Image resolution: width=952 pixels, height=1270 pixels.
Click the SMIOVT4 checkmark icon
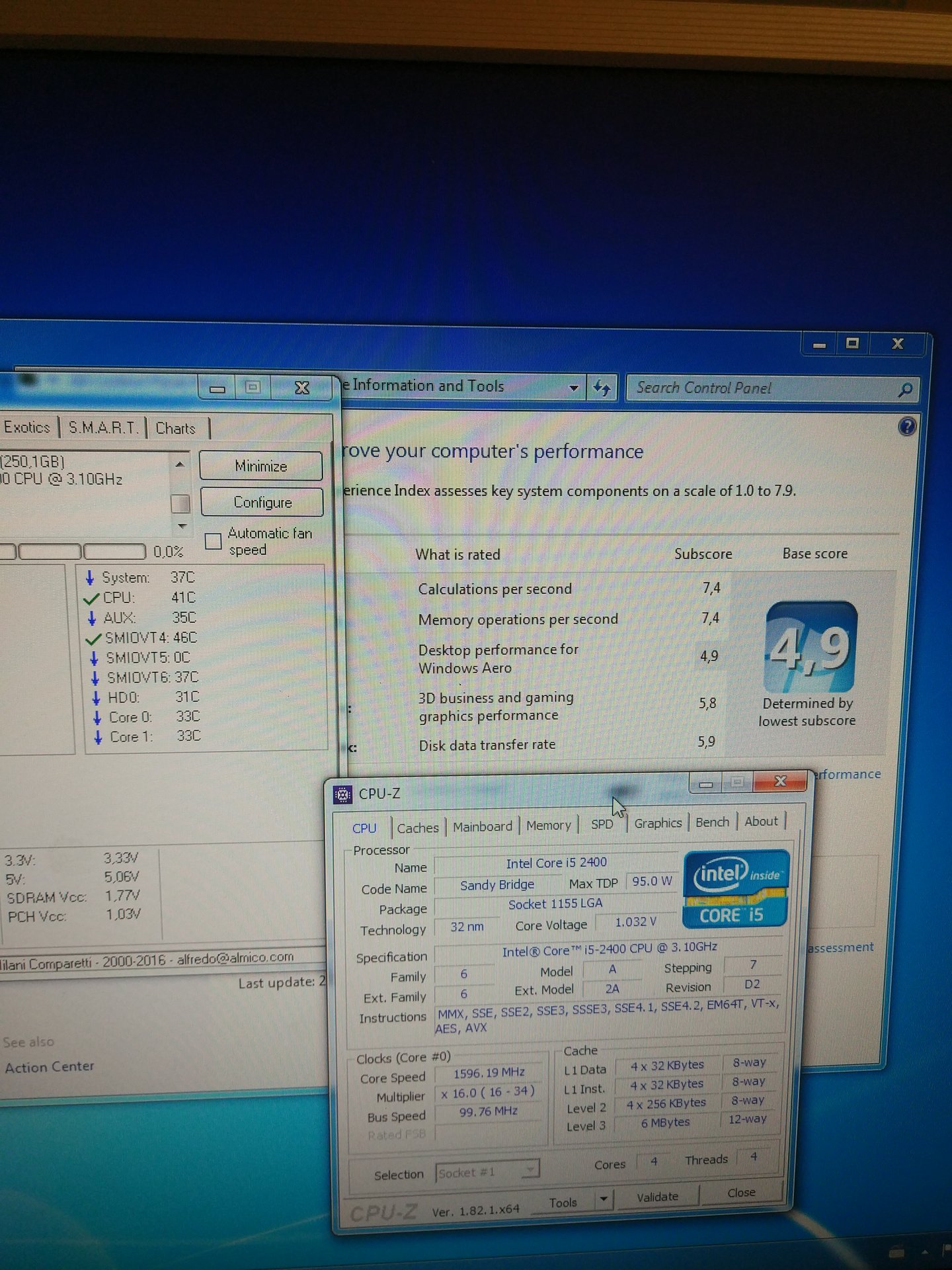[x=94, y=639]
